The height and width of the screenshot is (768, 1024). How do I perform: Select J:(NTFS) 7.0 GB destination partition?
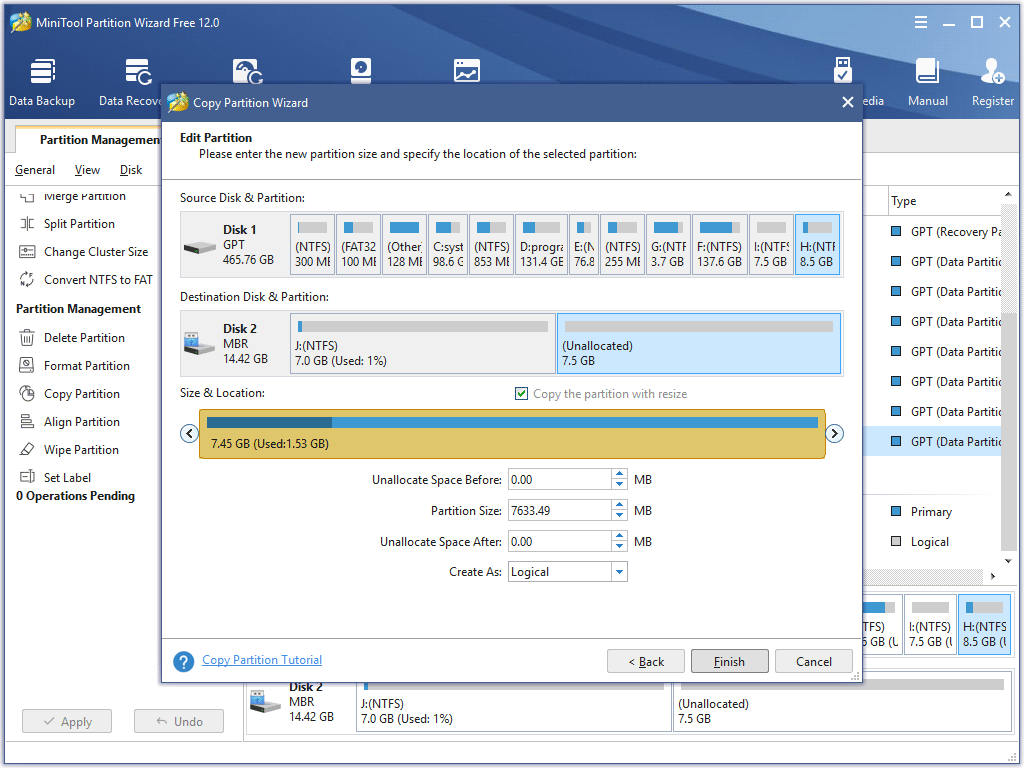click(x=423, y=344)
